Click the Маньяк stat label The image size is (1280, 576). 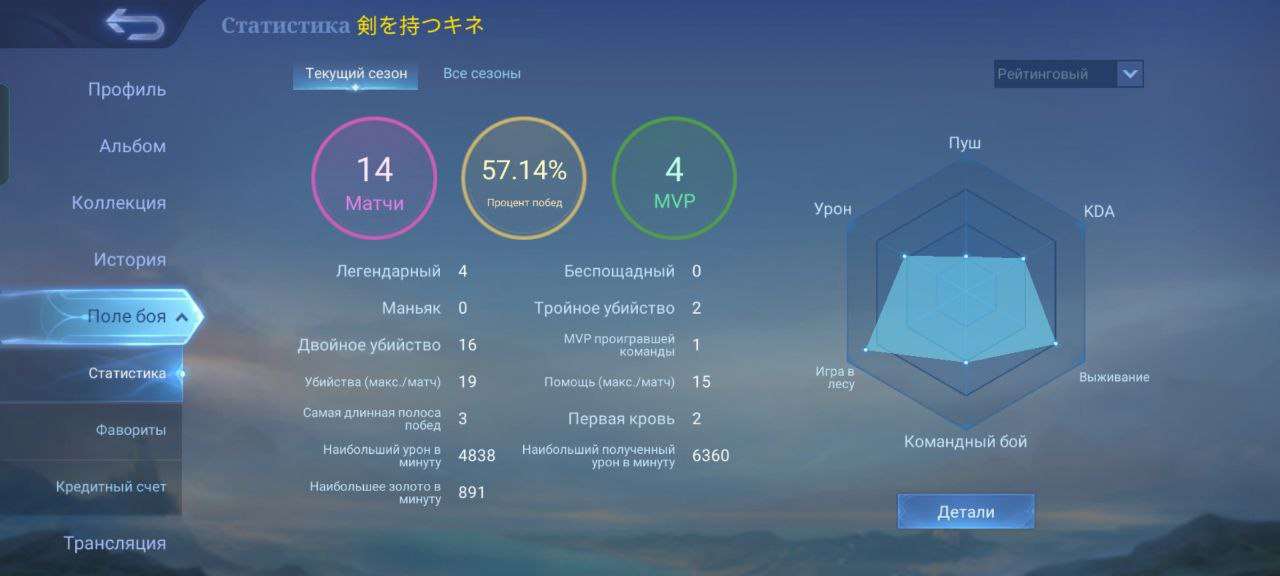[411, 308]
